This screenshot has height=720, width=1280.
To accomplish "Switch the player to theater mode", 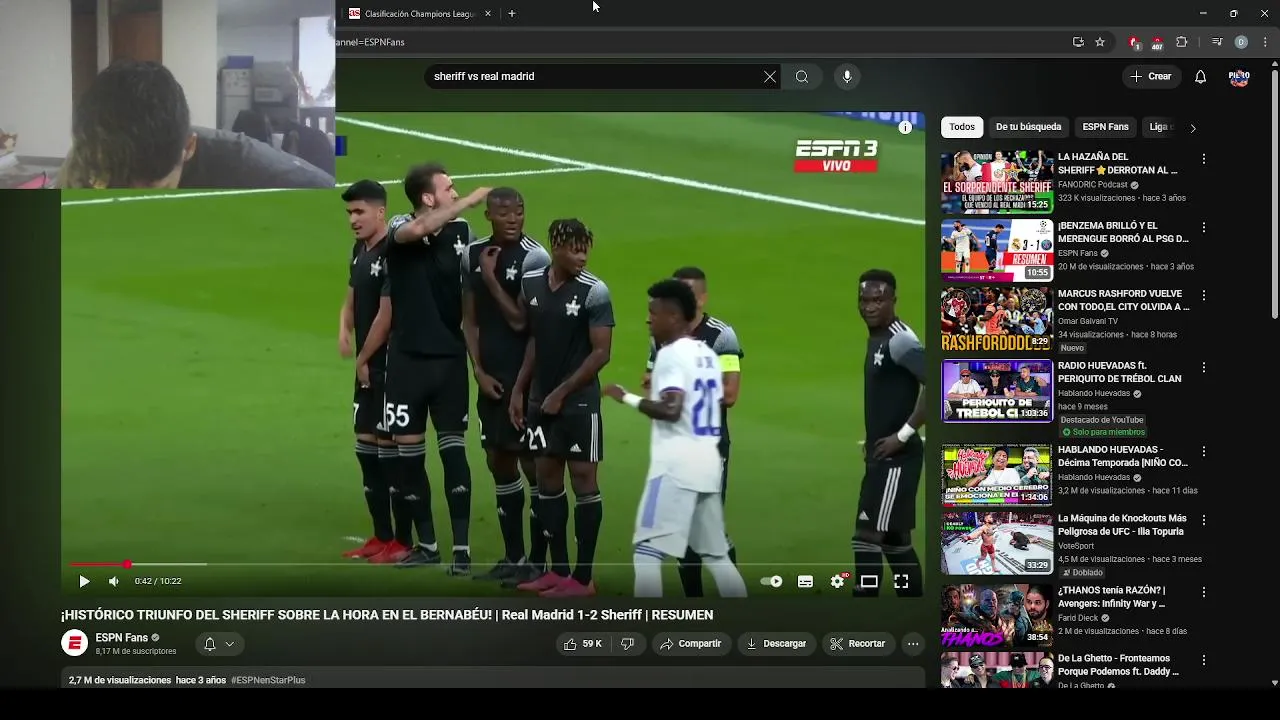I will tap(869, 581).
